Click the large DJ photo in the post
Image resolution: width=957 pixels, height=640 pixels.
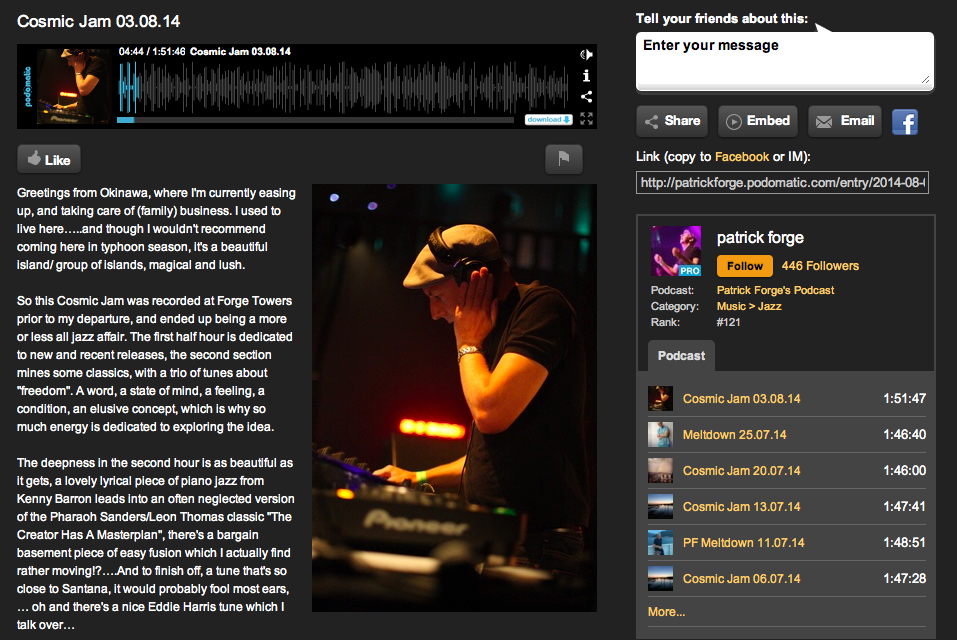pos(454,398)
